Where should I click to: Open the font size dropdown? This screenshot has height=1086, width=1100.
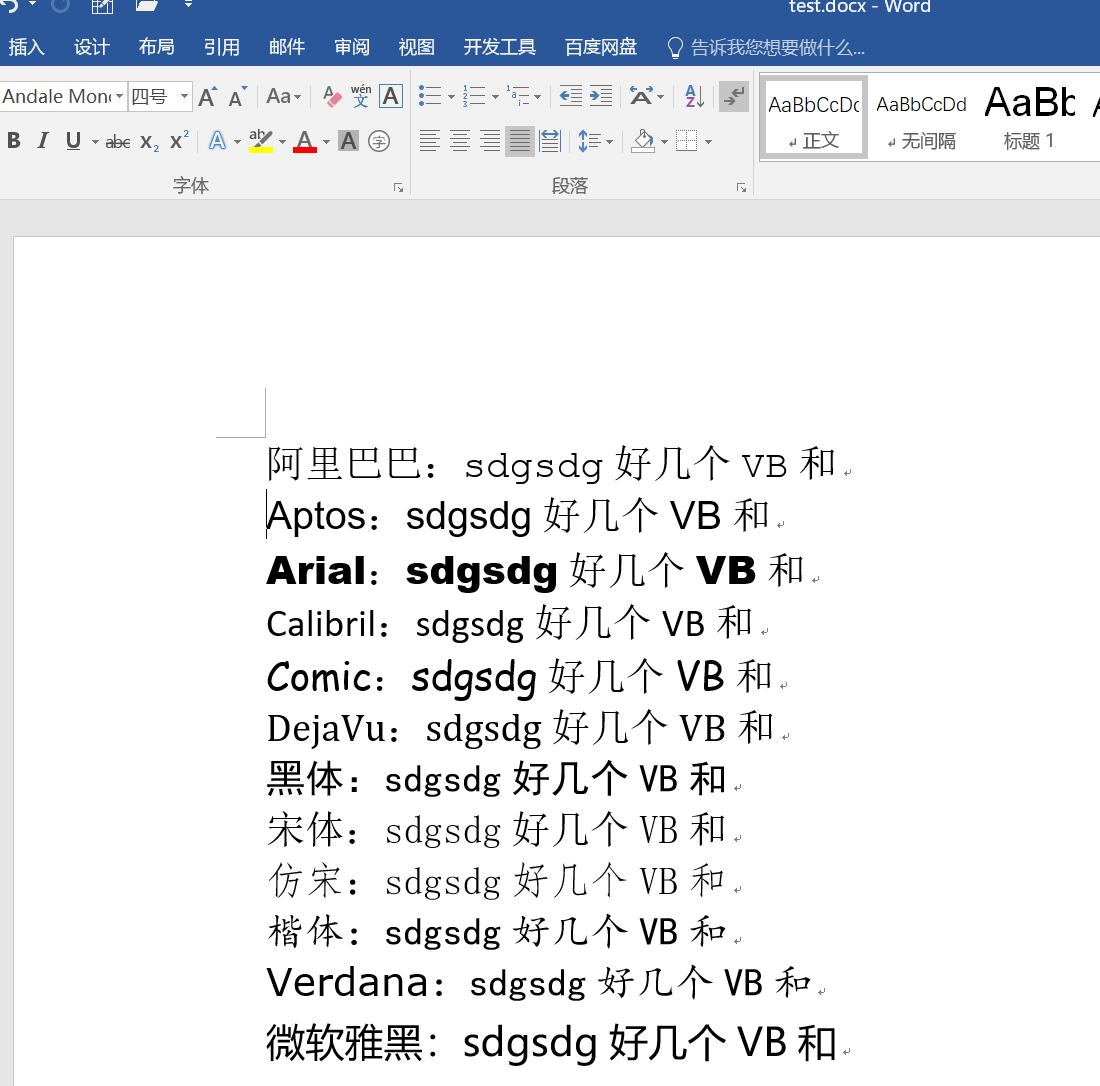185,96
